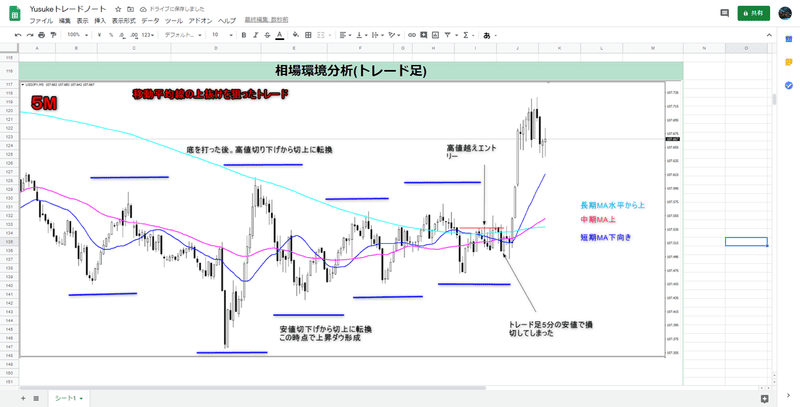Open the 編集 menu
Image resolution: width=800 pixels, height=407 pixels.
click(x=65, y=21)
